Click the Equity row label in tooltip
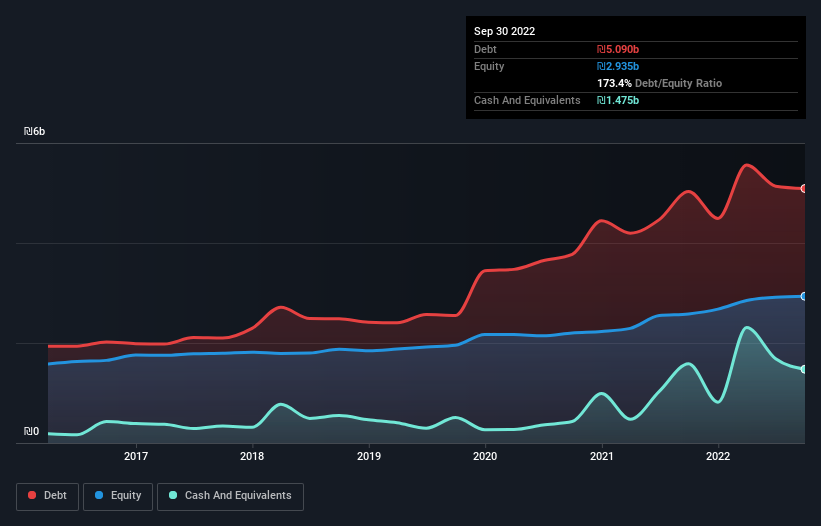The image size is (821, 526). 489,66
